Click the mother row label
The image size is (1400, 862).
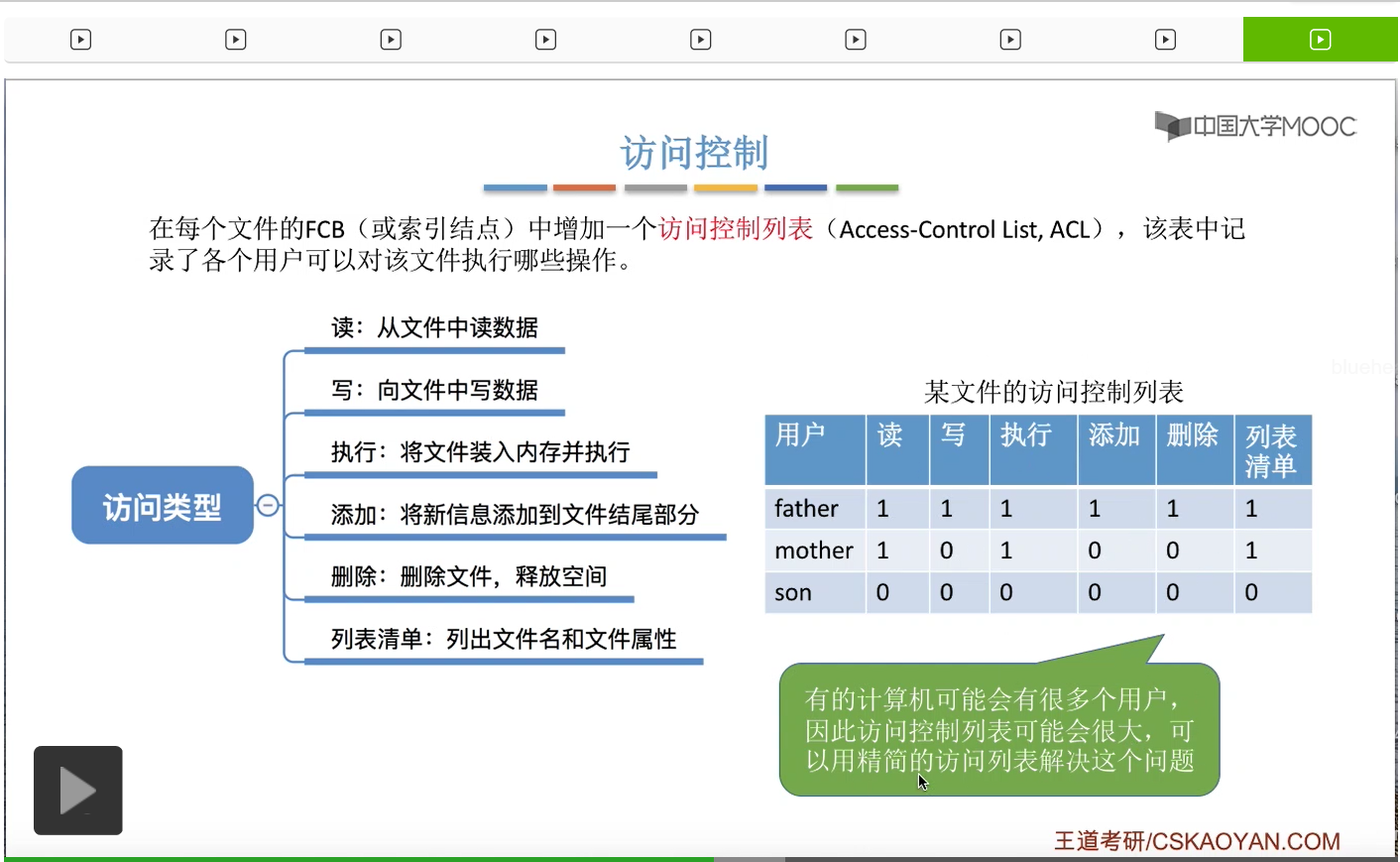pyautogui.click(x=814, y=551)
